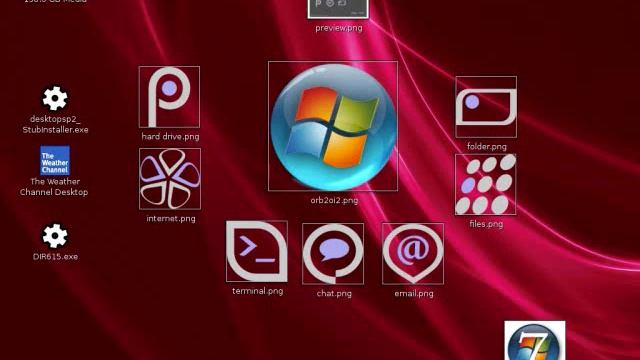Select the terminal.png icon

(x=257, y=251)
